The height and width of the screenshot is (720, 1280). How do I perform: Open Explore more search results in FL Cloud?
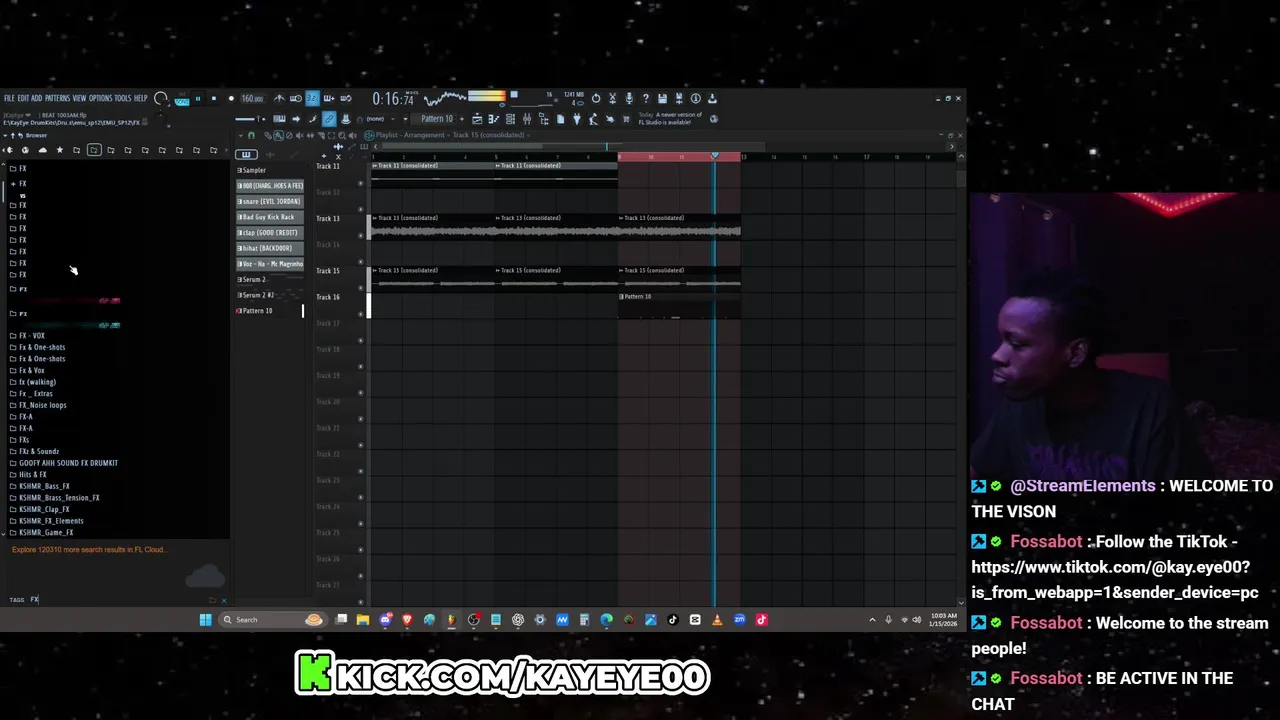point(89,549)
